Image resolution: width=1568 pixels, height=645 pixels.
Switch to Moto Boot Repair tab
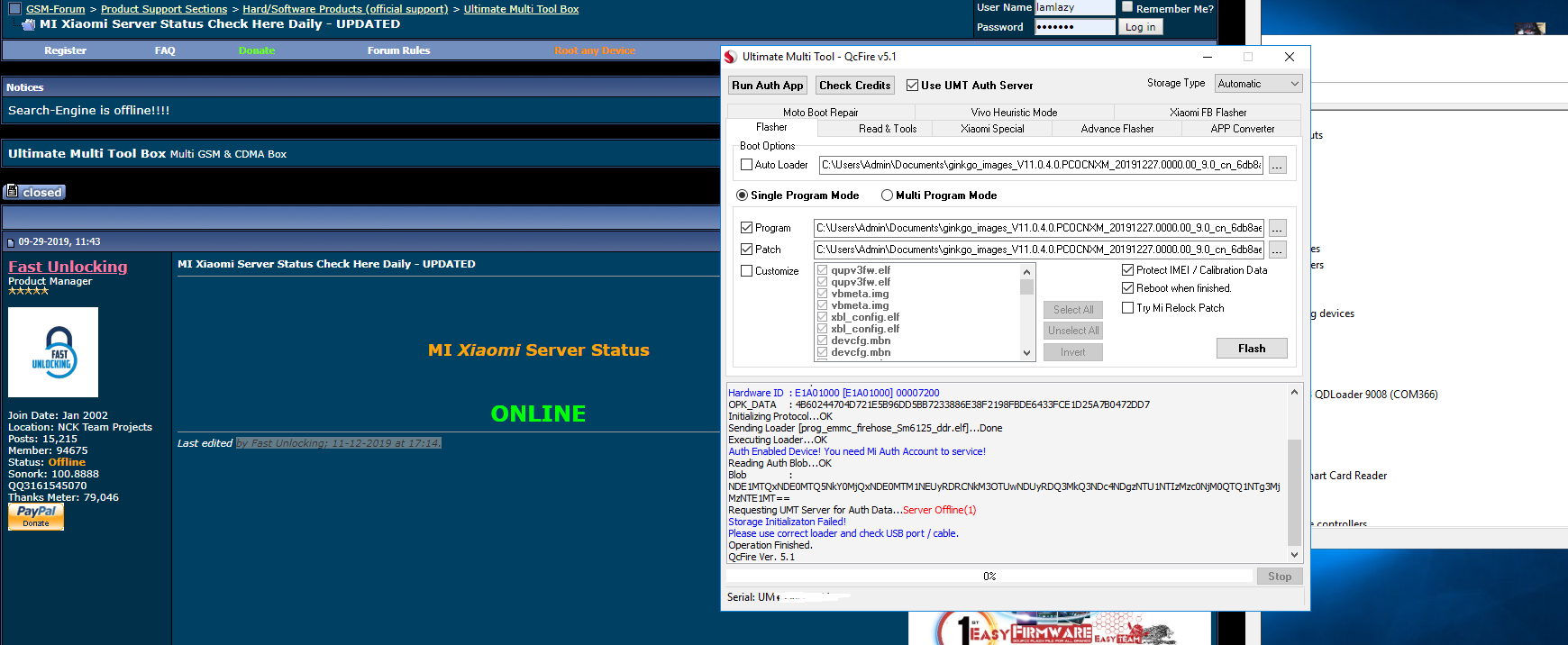pyautogui.click(x=820, y=113)
